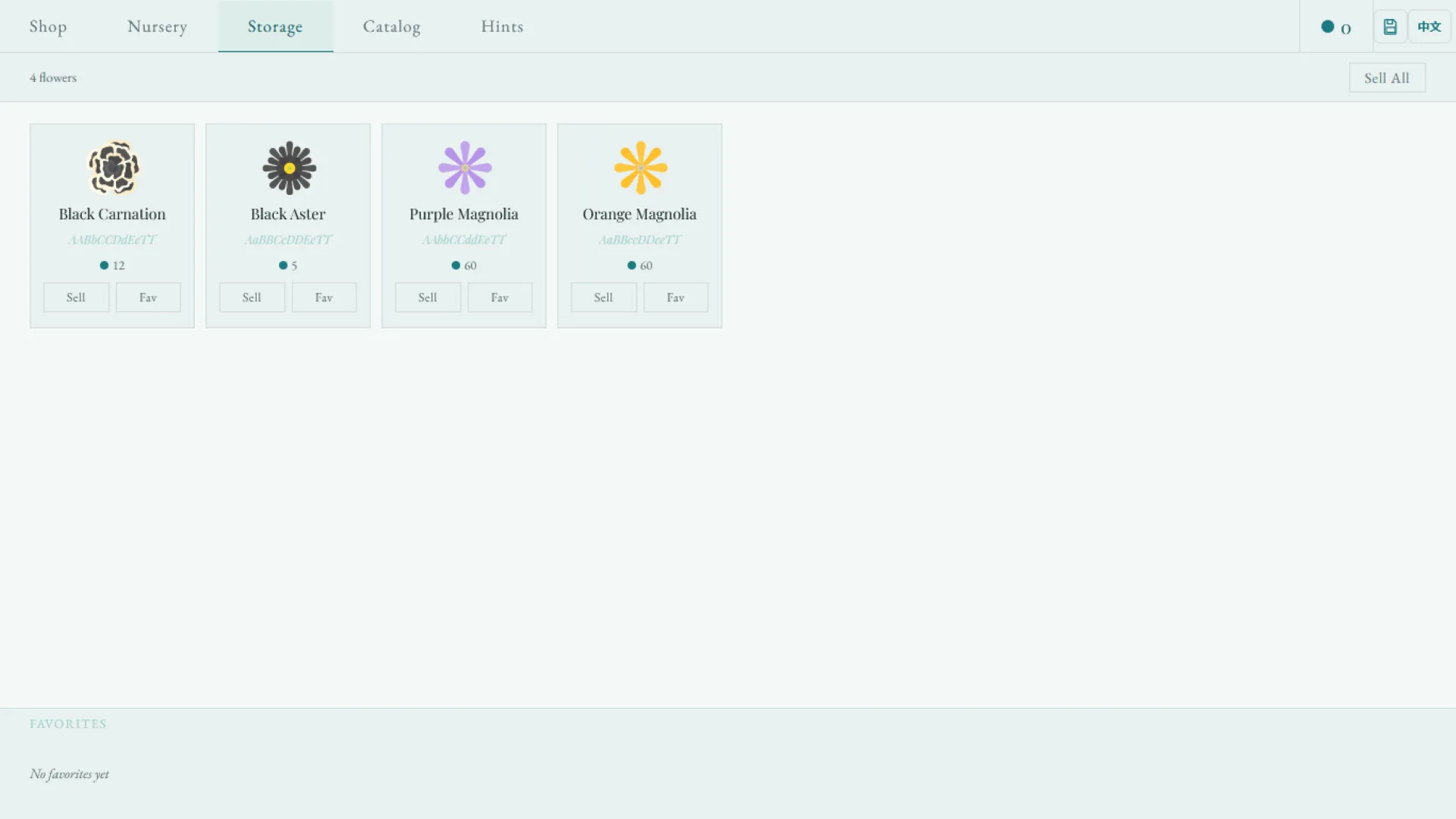Viewport: 1456px width, 819px height.
Task: Open the Catalog tab
Action: click(x=391, y=27)
